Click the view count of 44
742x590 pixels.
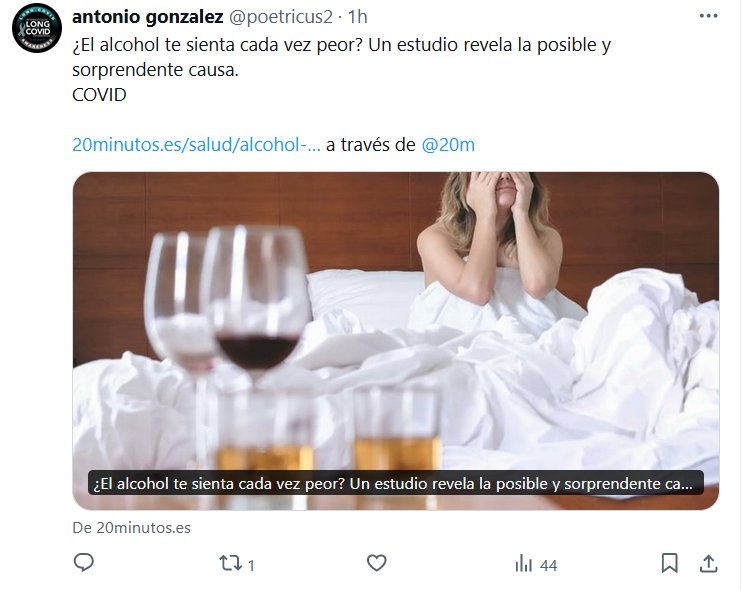coord(548,565)
